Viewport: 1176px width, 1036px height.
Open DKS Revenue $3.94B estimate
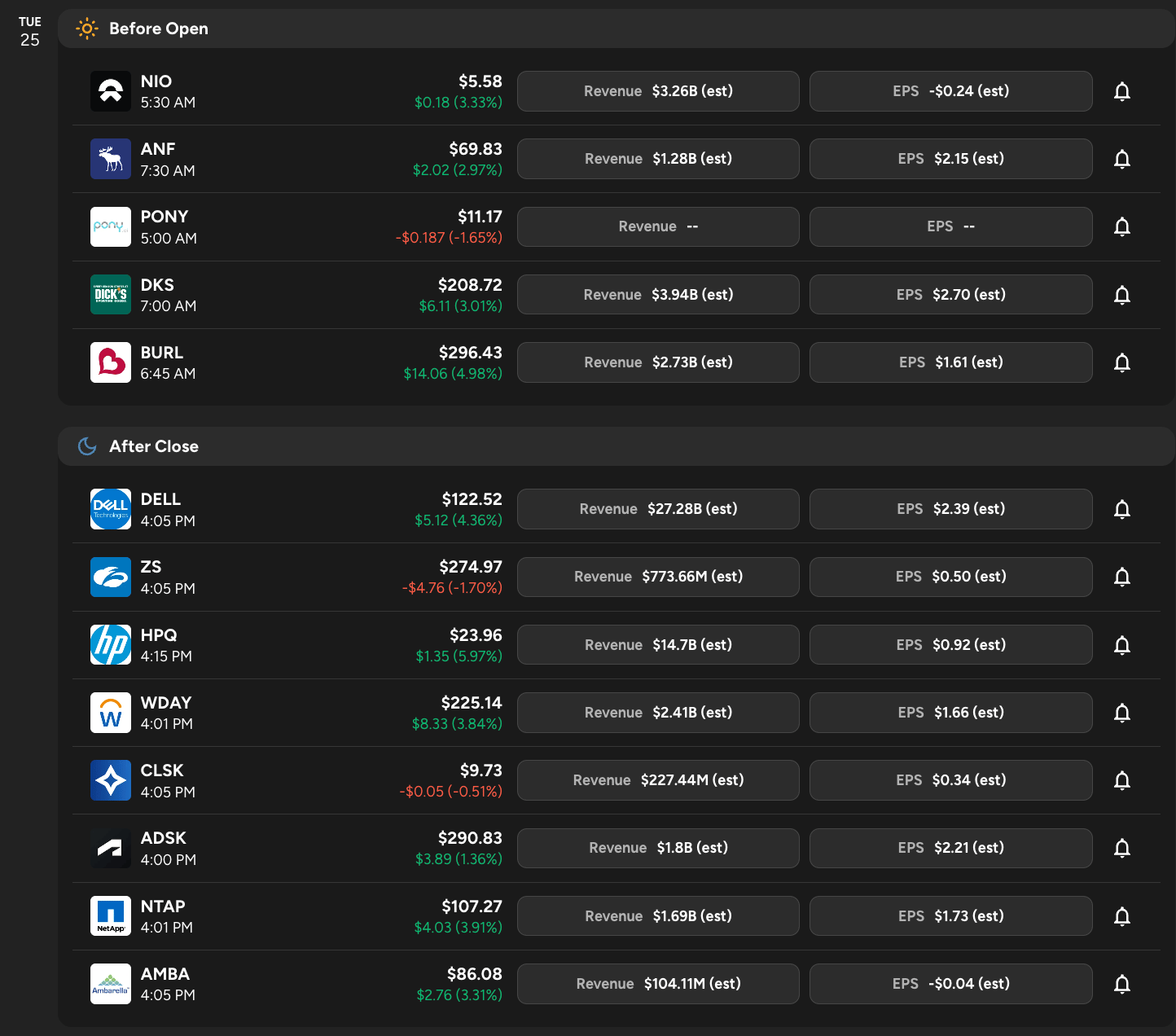(x=658, y=295)
